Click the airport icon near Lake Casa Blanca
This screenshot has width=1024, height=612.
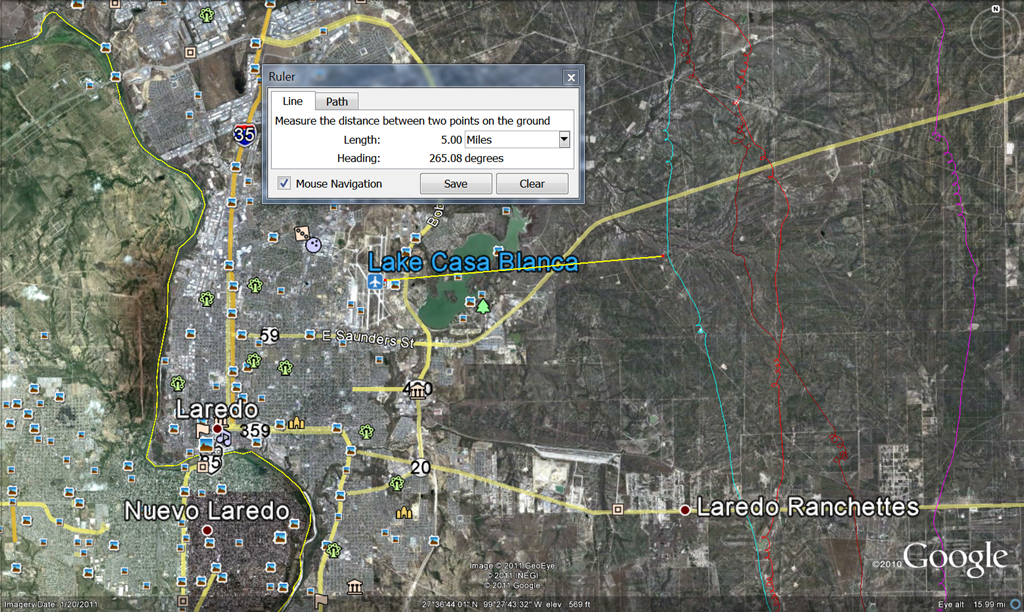[x=375, y=284]
